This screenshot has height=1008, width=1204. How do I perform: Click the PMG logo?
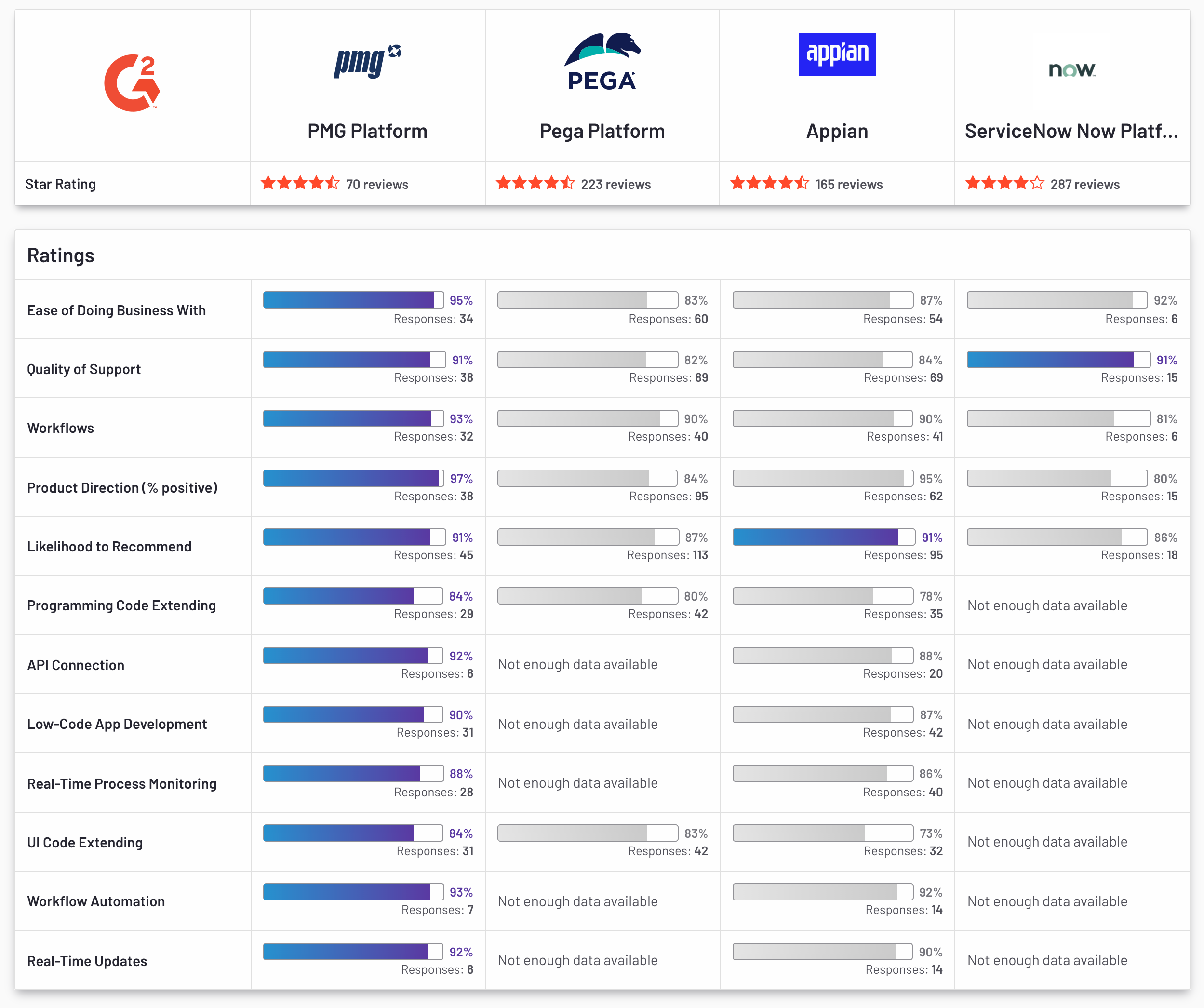click(x=367, y=61)
